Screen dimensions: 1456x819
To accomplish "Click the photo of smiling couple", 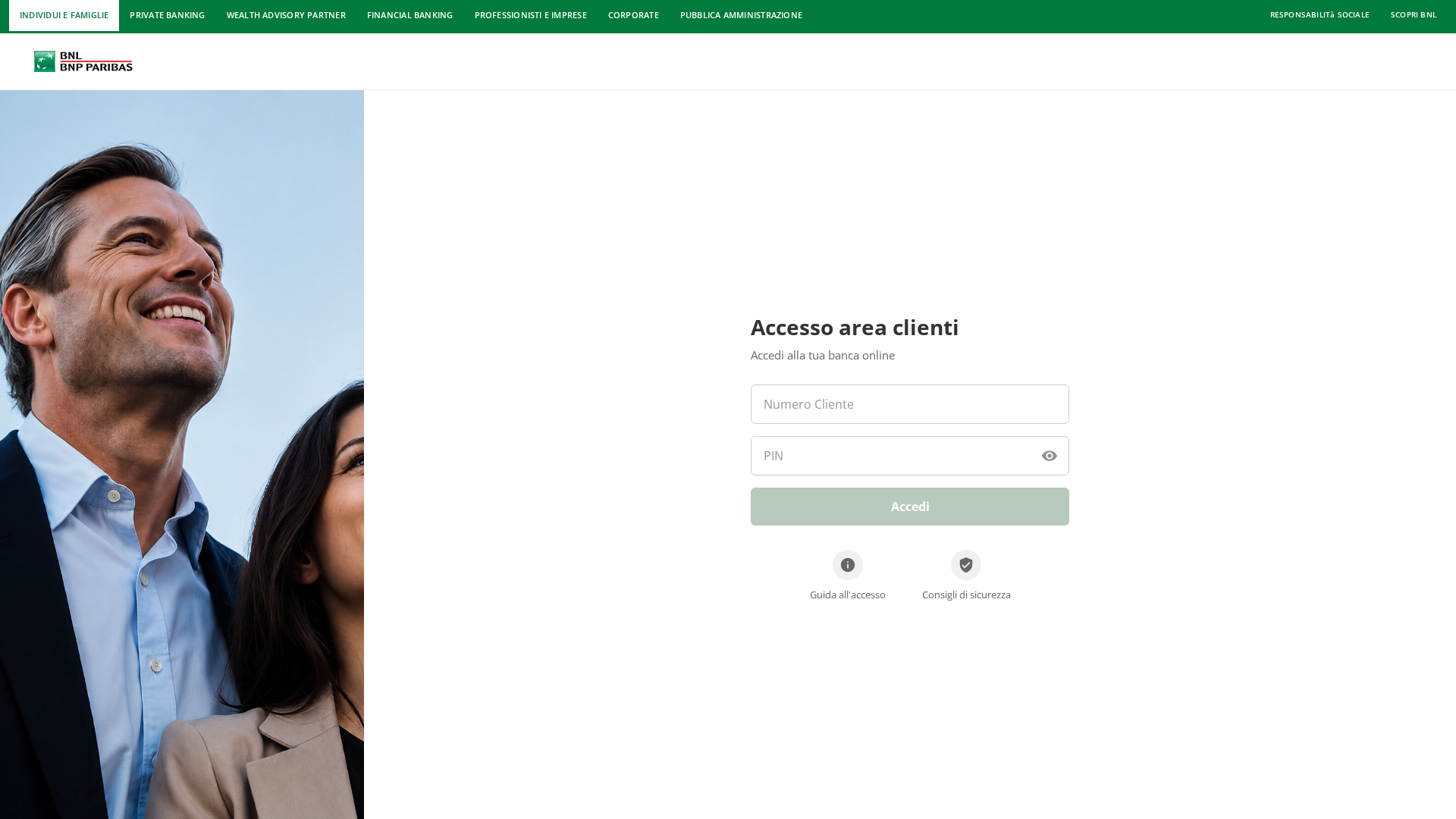I will pos(182,454).
